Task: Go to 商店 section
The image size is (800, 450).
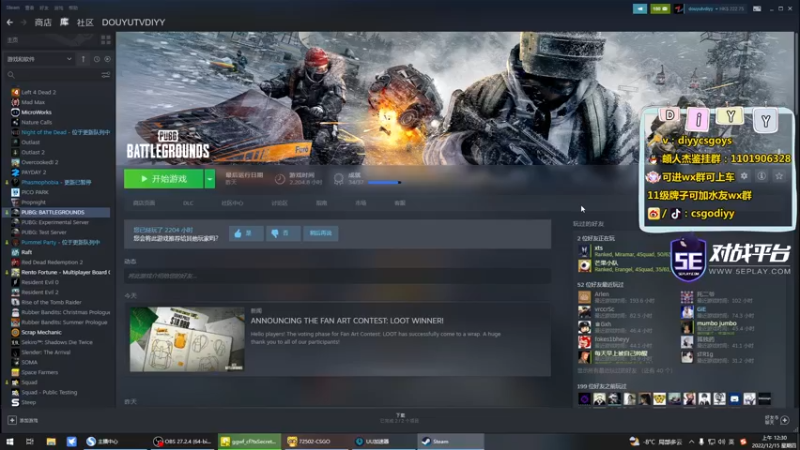Action: click(x=43, y=22)
